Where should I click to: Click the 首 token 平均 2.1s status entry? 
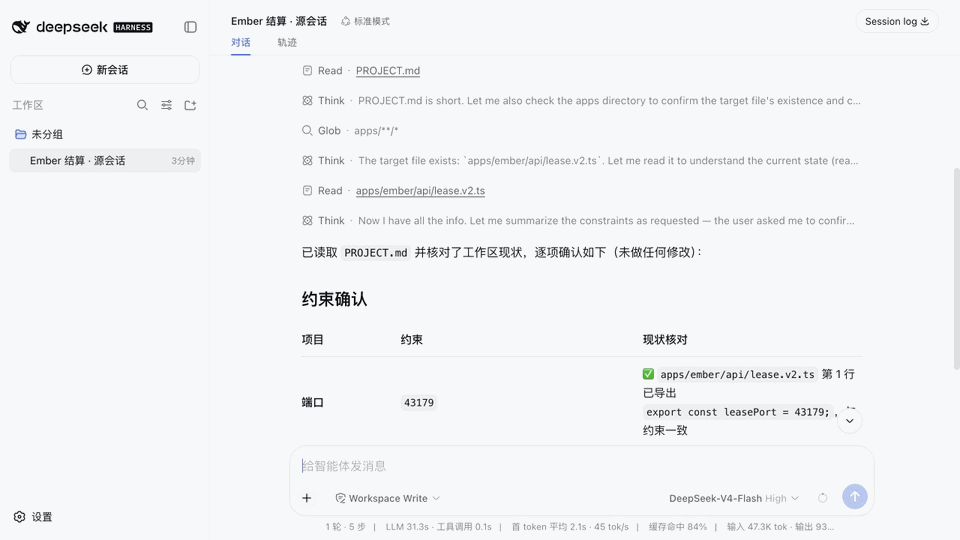click(570, 527)
